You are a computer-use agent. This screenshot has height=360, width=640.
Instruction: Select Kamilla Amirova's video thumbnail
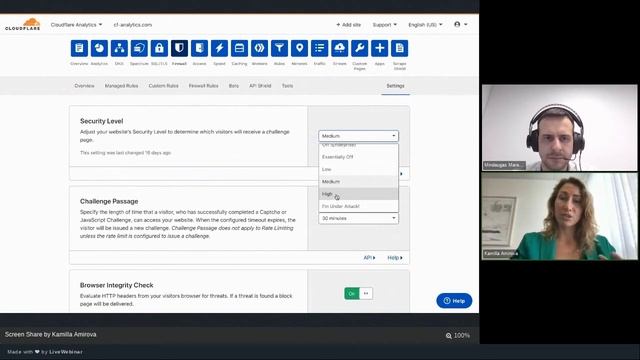560,216
